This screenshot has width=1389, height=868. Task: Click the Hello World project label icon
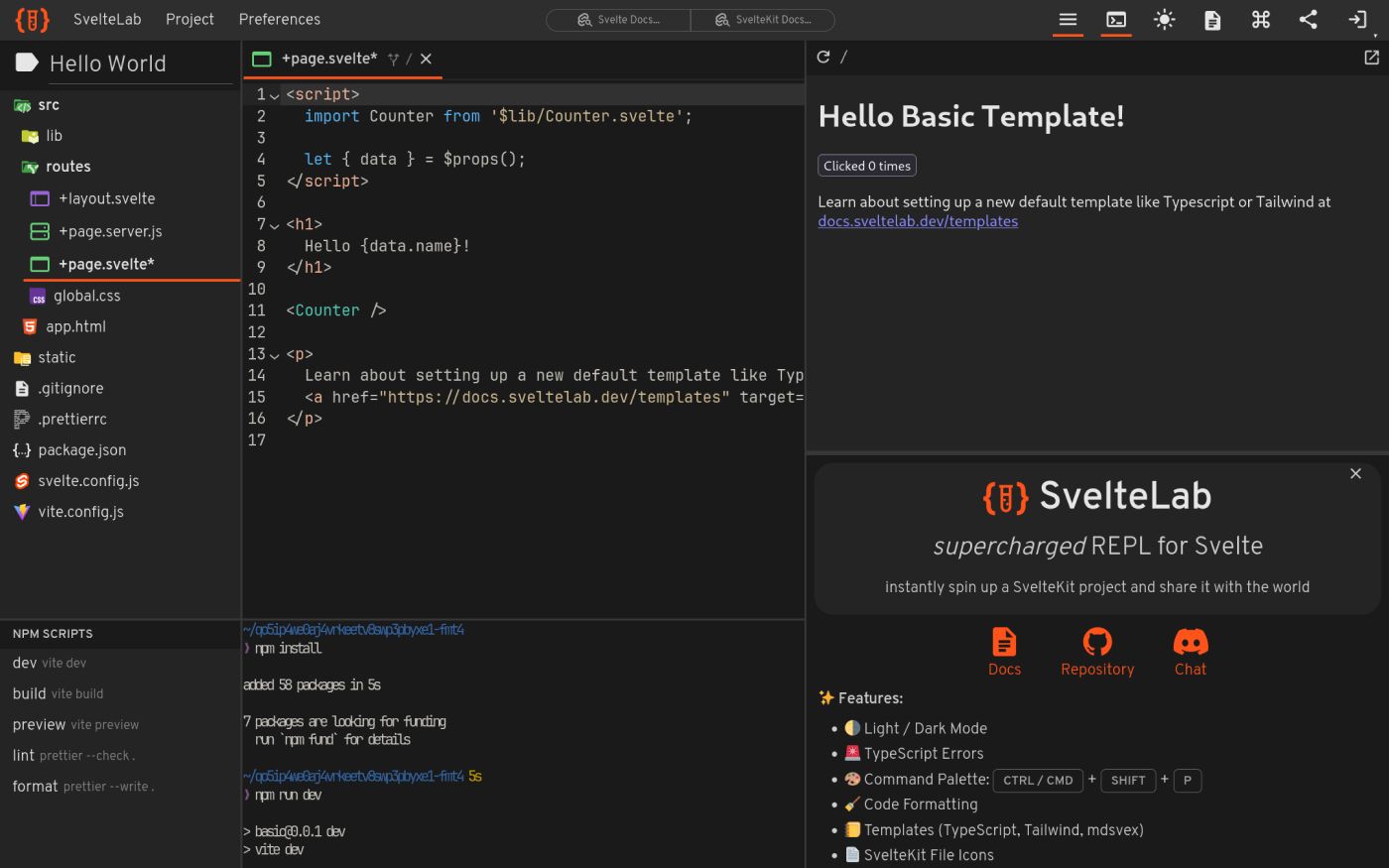(x=26, y=62)
